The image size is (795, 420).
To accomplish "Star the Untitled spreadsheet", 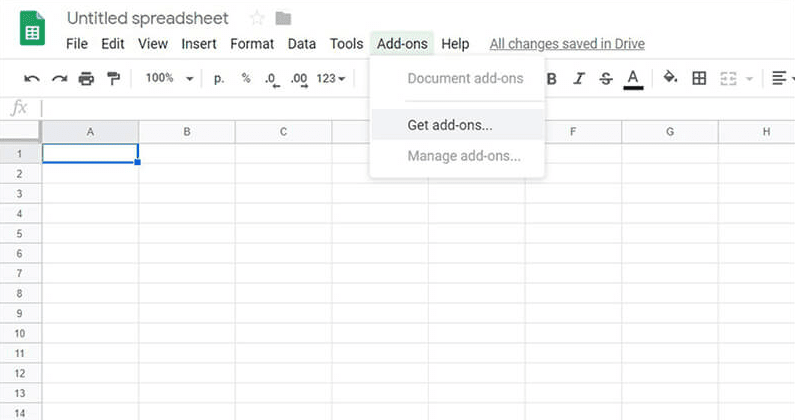I will [x=257, y=19].
